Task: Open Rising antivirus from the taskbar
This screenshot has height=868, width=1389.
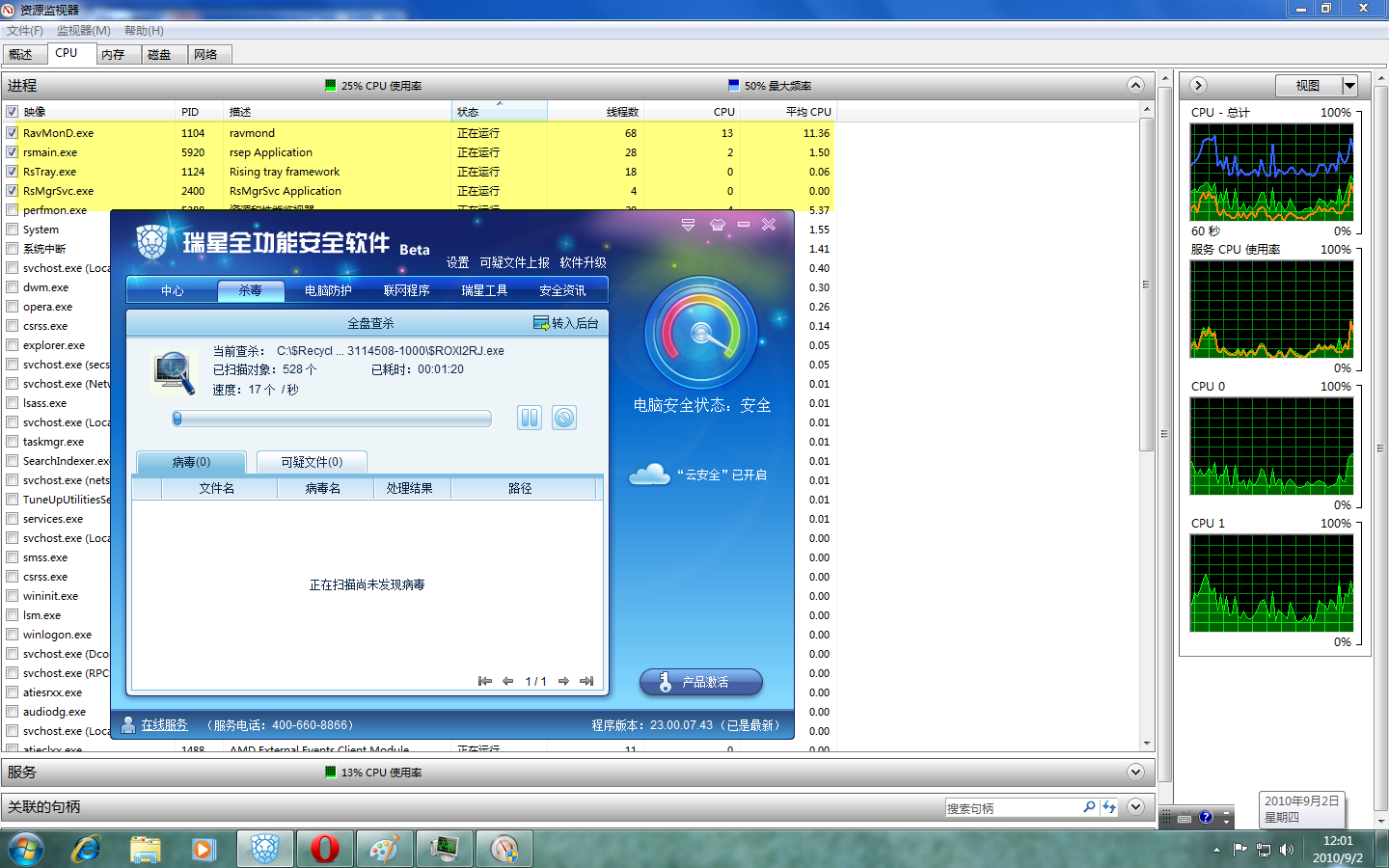Action: (265, 849)
